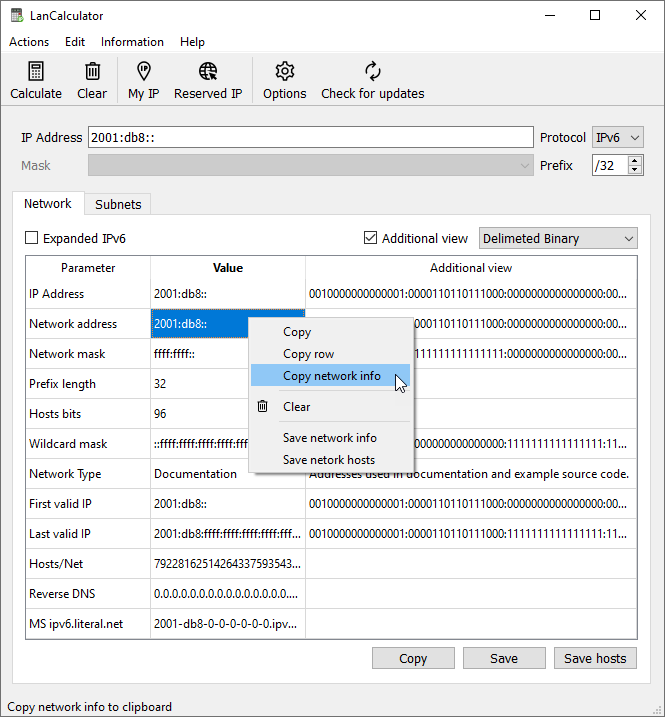
Task: Click the window resize grip in status bar
Action: pos(657,709)
